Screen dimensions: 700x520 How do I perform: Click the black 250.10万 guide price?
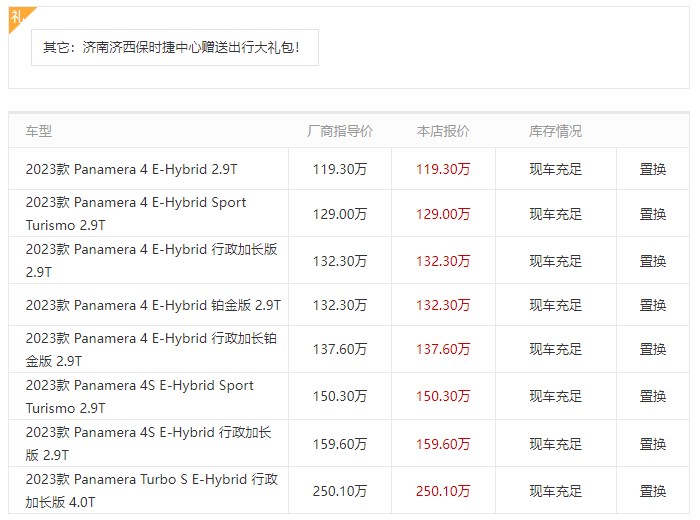point(340,491)
